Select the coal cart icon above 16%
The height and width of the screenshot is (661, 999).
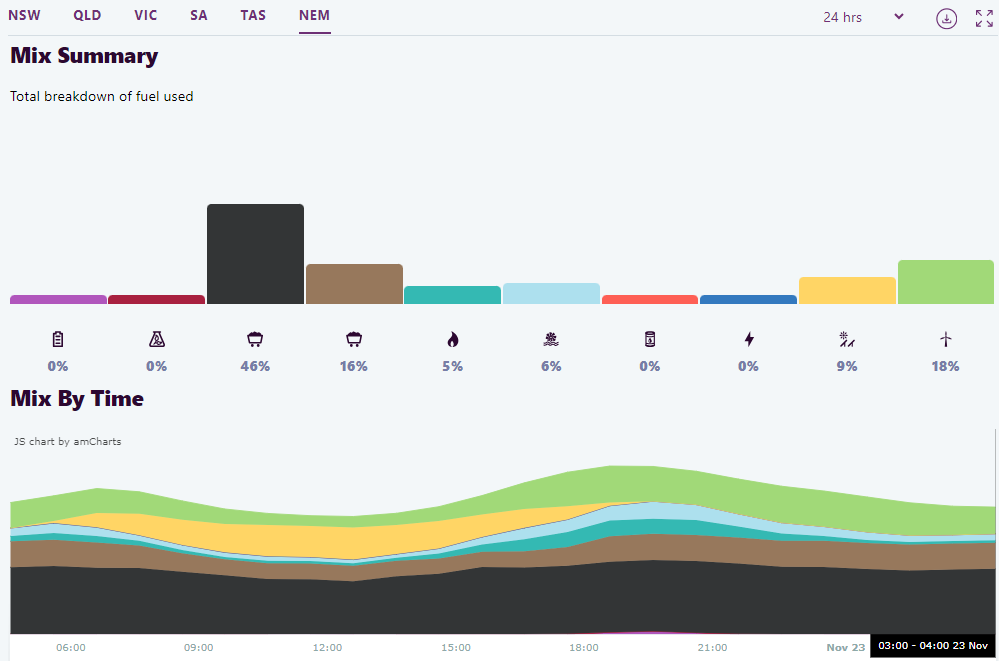click(x=354, y=339)
